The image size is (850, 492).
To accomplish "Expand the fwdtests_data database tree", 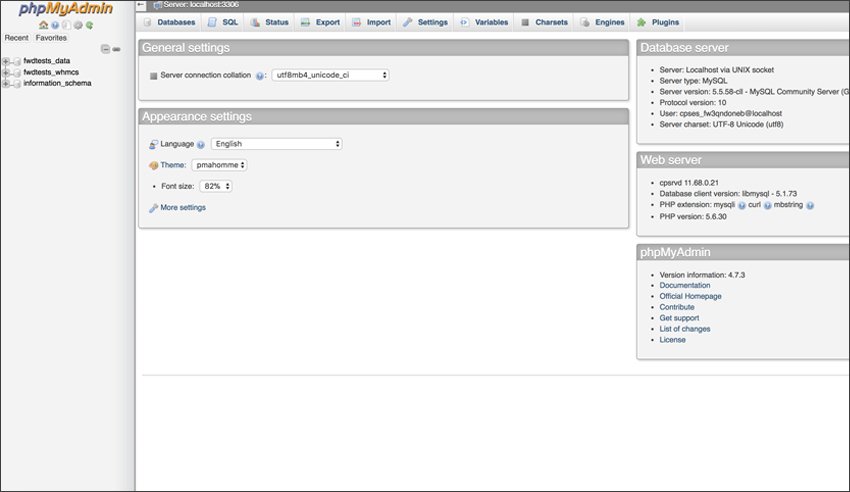I will (x=5, y=61).
